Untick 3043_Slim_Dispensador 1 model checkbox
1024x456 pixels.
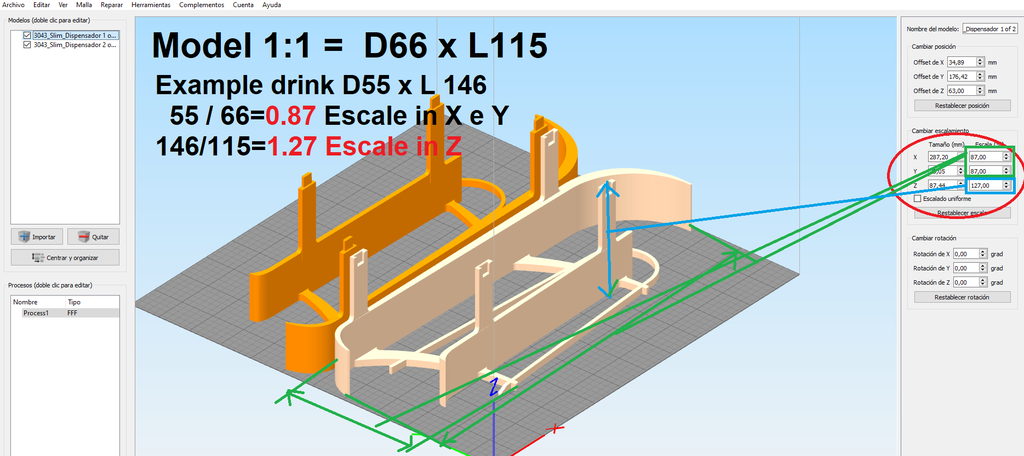pos(27,36)
